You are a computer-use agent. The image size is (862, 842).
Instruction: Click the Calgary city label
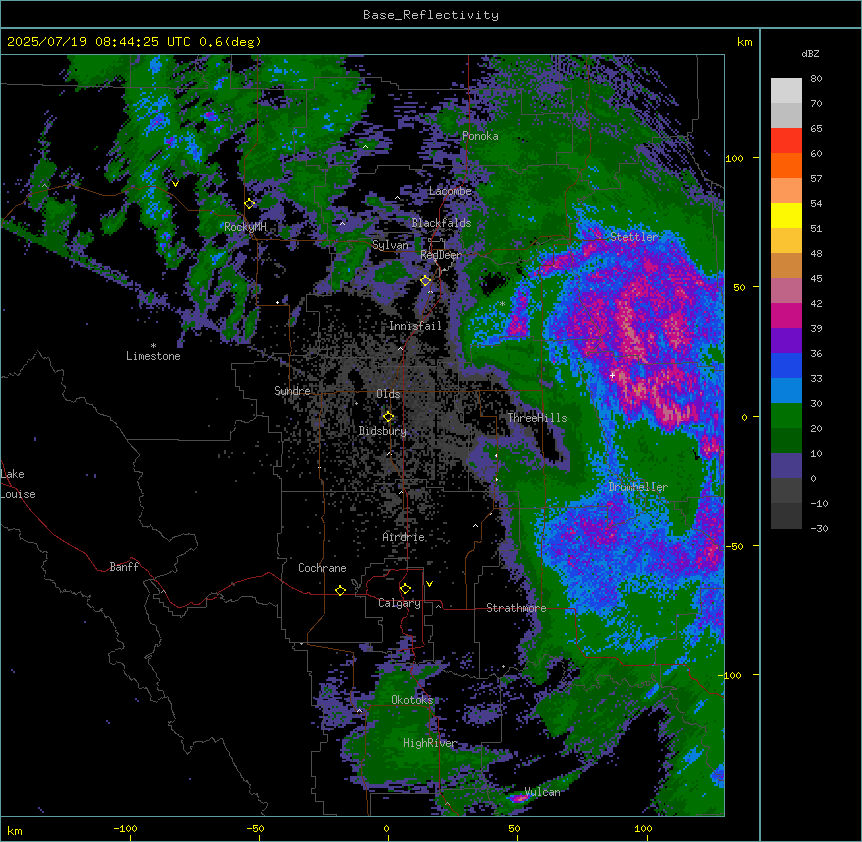click(x=399, y=603)
